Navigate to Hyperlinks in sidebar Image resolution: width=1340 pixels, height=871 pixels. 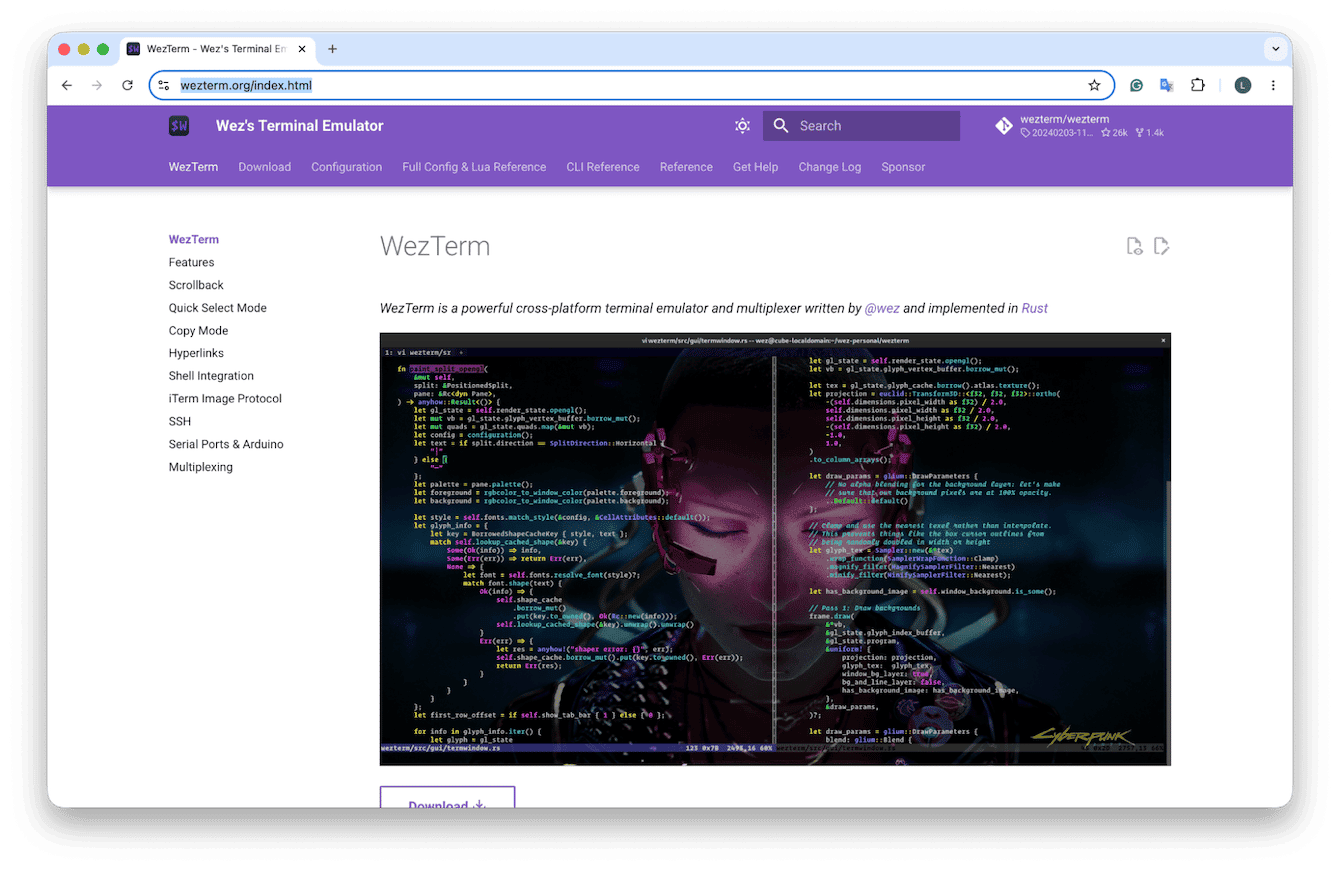pyautogui.click(x=196, y=353)
